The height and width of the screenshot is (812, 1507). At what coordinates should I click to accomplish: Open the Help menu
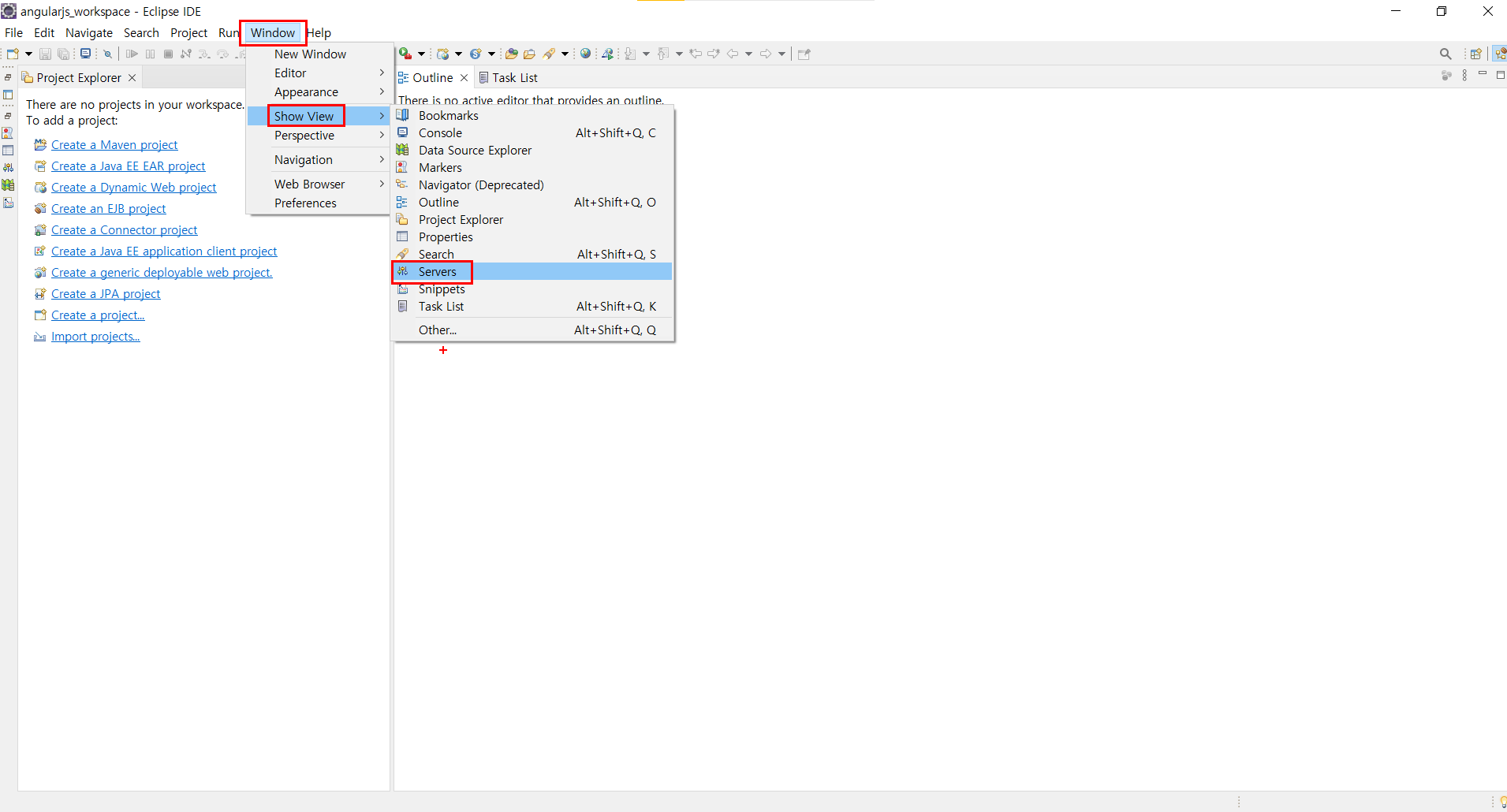(x=319, y=32)
